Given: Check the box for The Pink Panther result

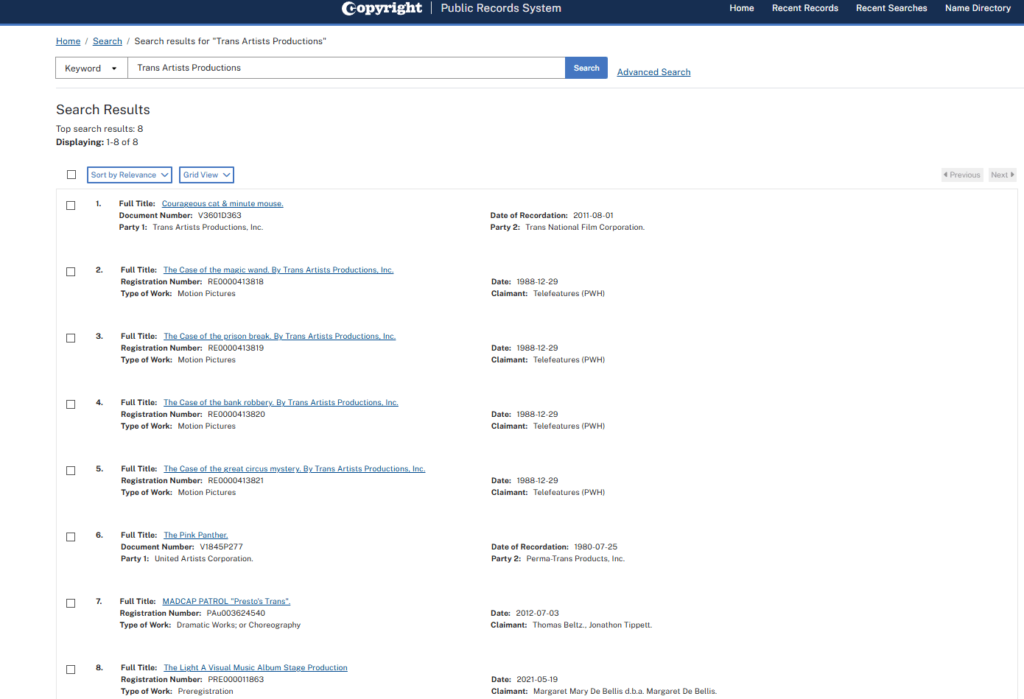Looking at the screenshot, I should click(x=71, y=537).
